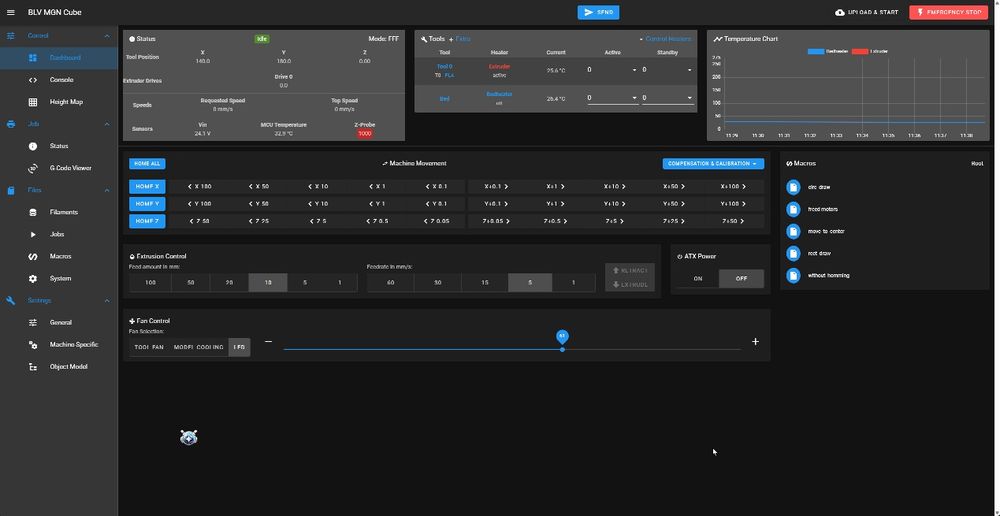
Task: Open the hamburger navigation menu
Action: 10,12
